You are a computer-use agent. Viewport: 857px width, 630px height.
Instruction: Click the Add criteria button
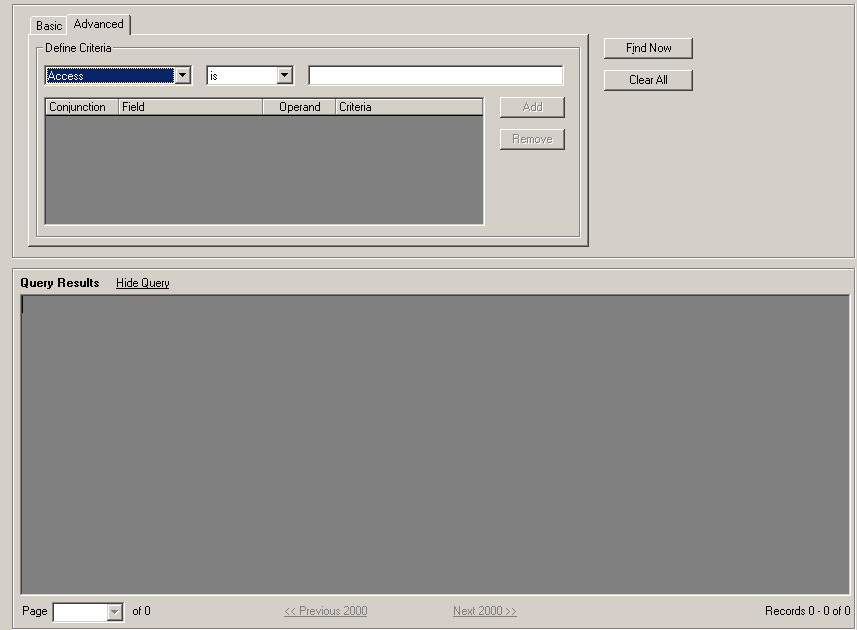[532, 107]
